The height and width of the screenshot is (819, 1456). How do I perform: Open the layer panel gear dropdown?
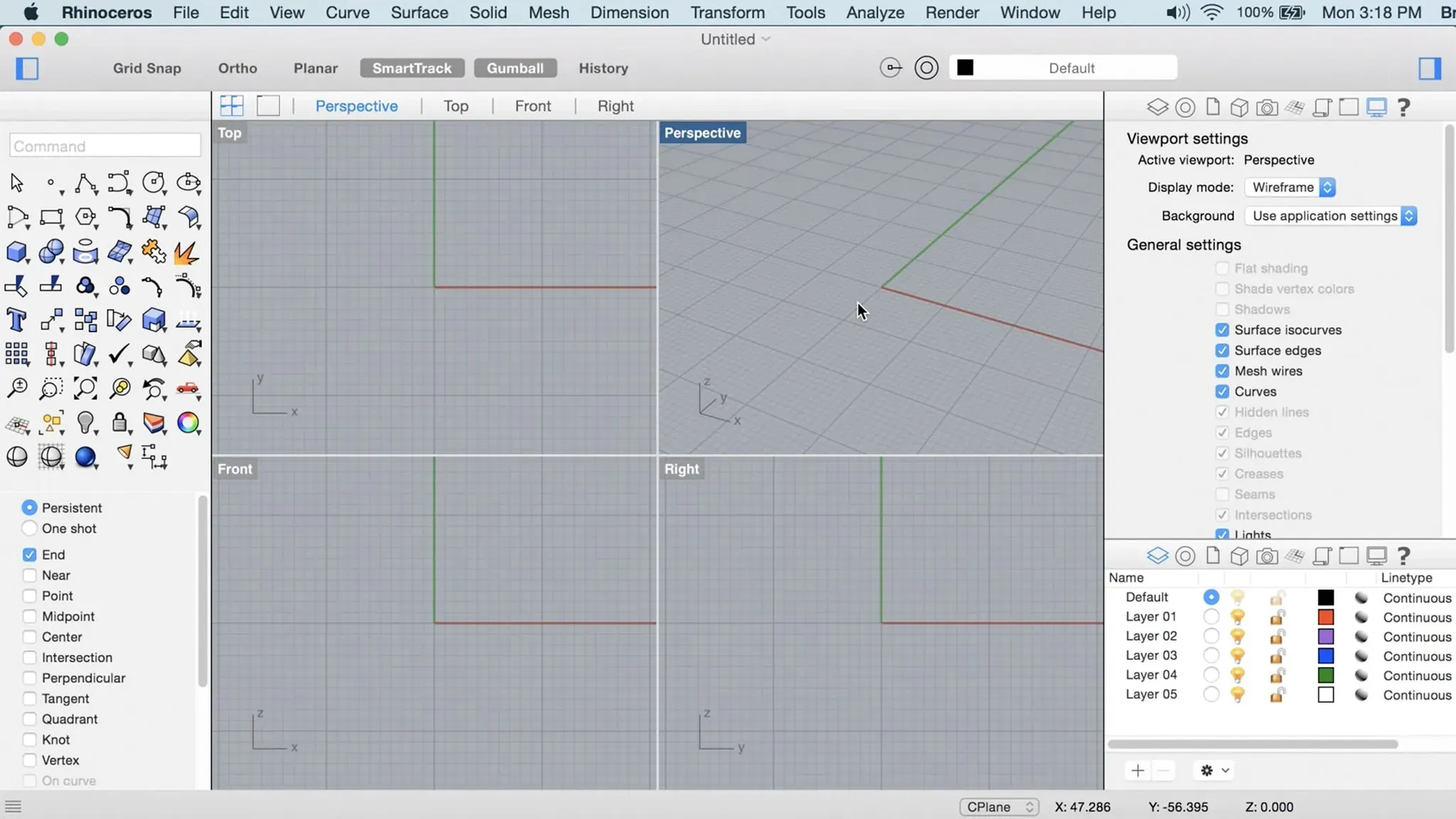[1214, 770]
